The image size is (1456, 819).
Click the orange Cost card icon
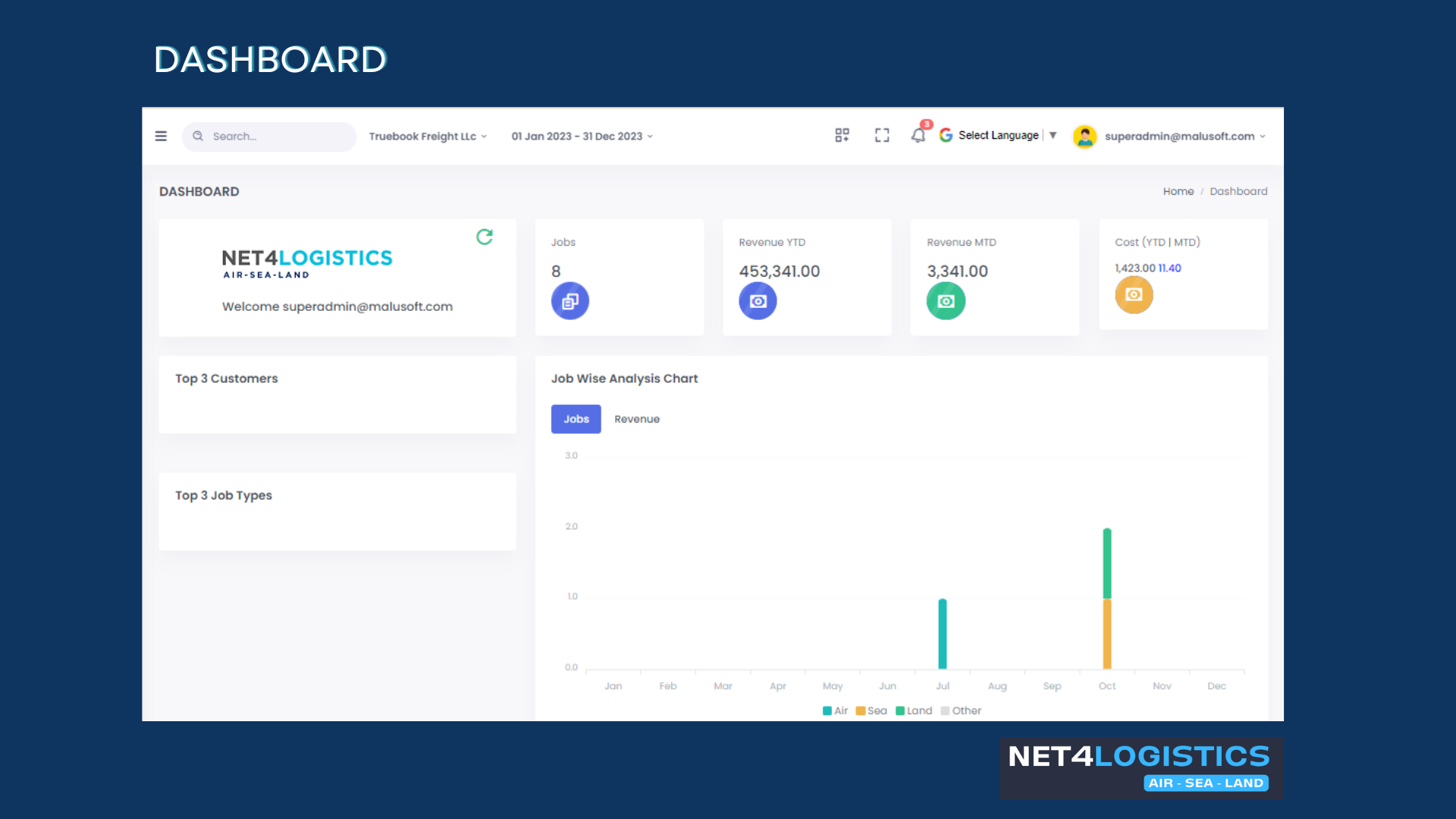[1134, 295]
